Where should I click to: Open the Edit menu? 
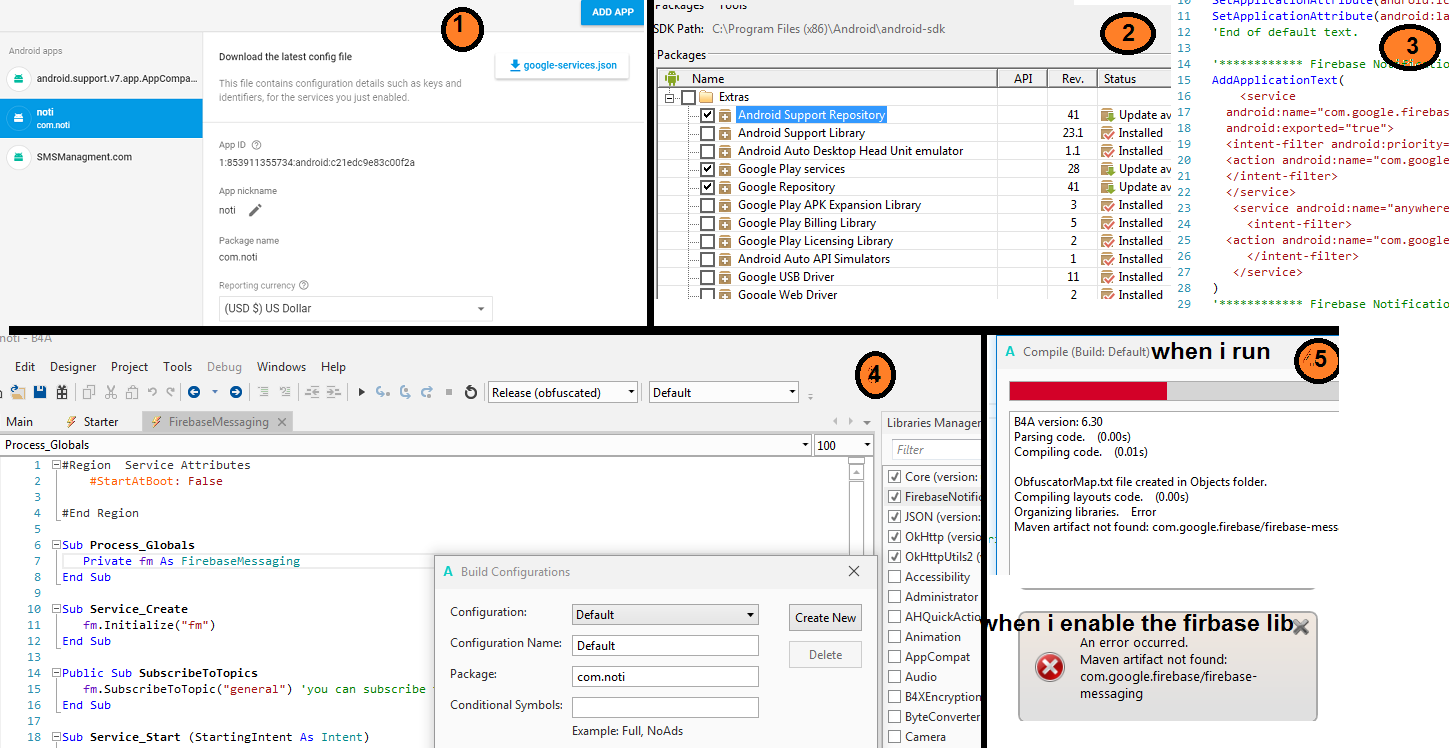25,367
